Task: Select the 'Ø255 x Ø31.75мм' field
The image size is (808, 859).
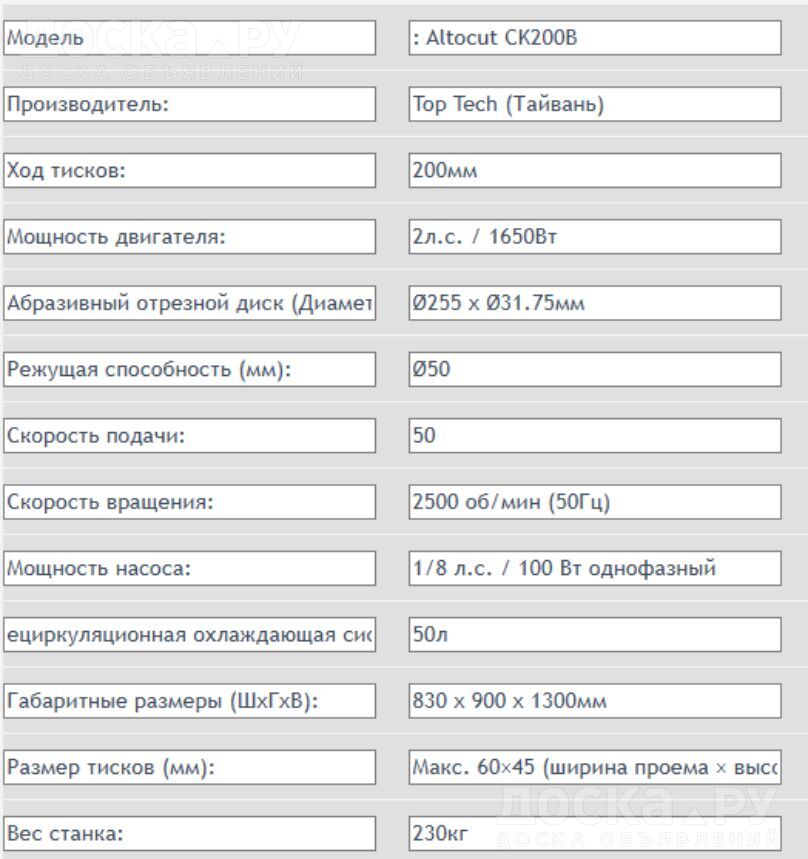Action: point(594,304)
